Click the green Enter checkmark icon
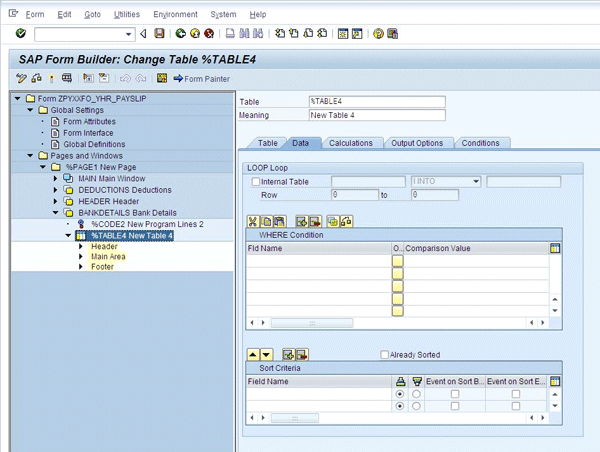Image resolution: width=600 pixels, height=452 pixels. click(20, 34)
